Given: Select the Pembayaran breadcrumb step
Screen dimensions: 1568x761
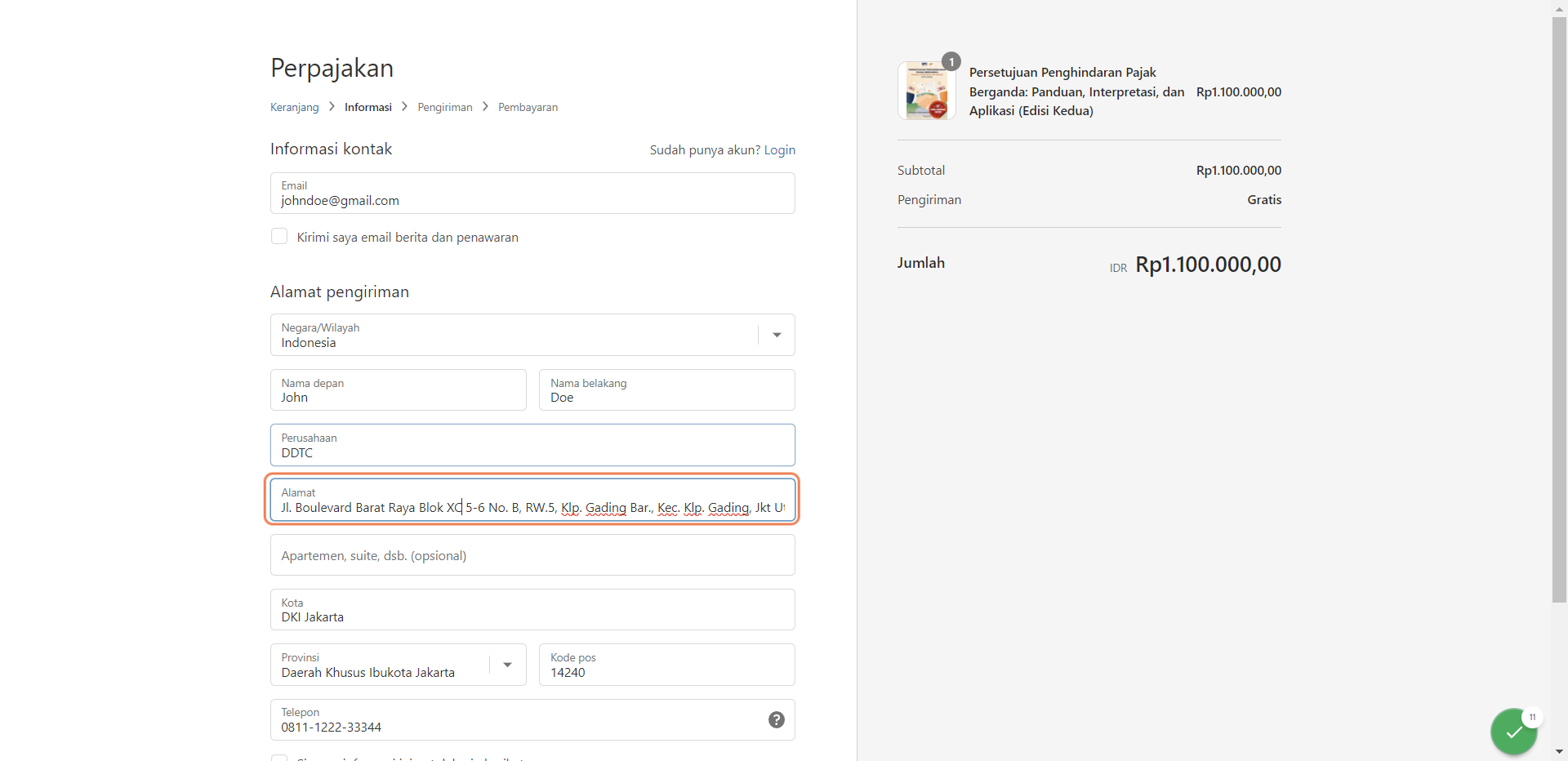Looking at the screenshot, I should [x=528, y=107].
